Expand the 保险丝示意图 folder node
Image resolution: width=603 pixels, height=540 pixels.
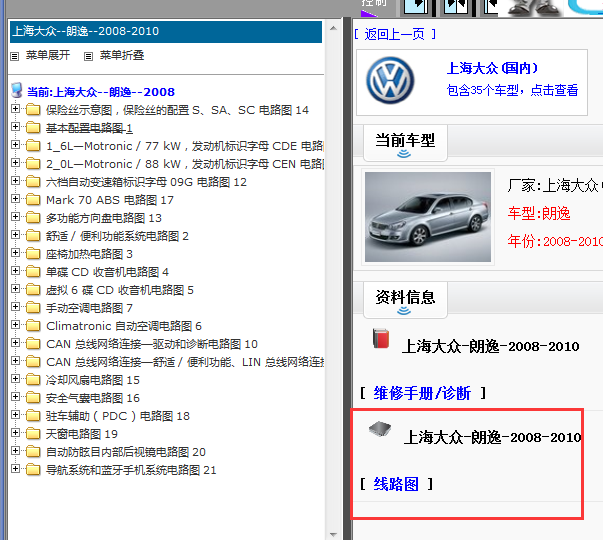tap(15, 109)
